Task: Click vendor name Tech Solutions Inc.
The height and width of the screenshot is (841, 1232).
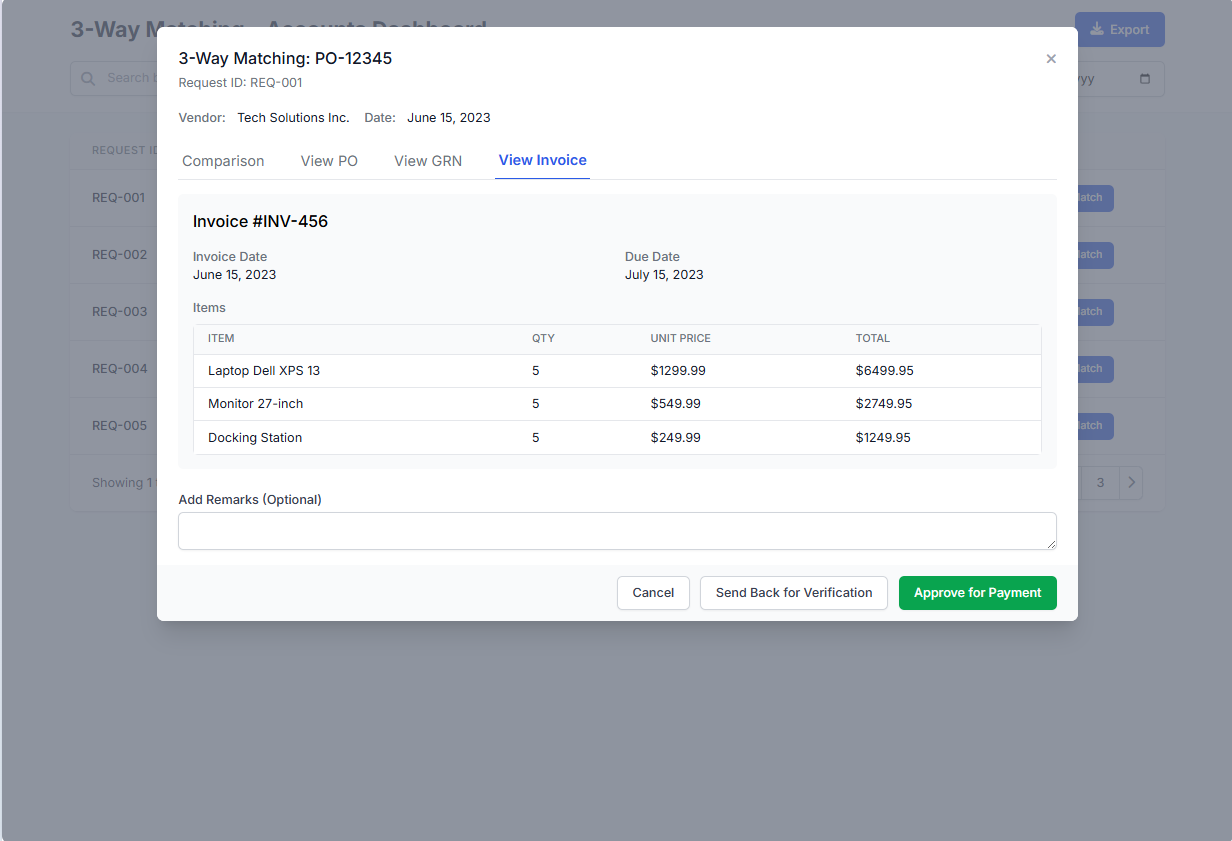Action: click(293, 118)
